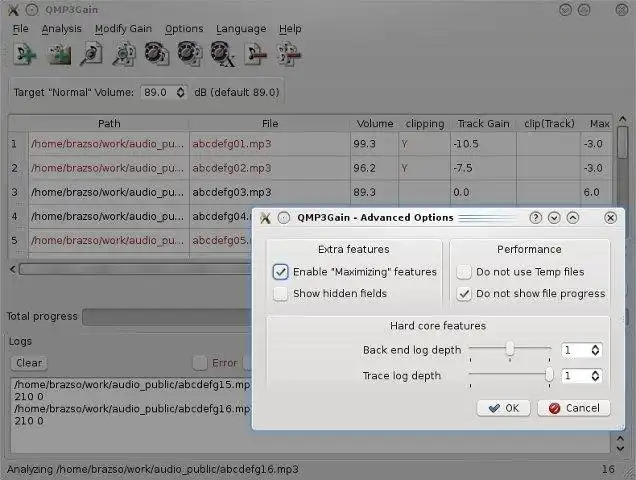The height and width of the screenshot is (480, 636).
Task: Click the up-arrow button in Advanced Options title bar
Action: pyautogui.click(x=572, y=218)
